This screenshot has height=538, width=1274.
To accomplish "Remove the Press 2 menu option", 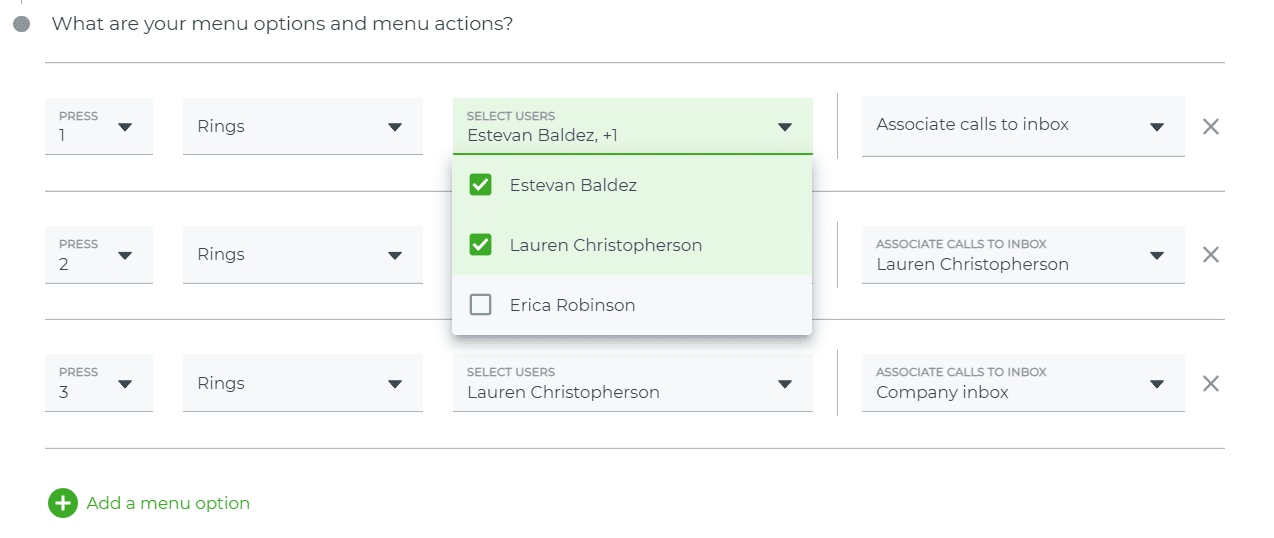I will pyautogui.click(x=1210, y=255).
